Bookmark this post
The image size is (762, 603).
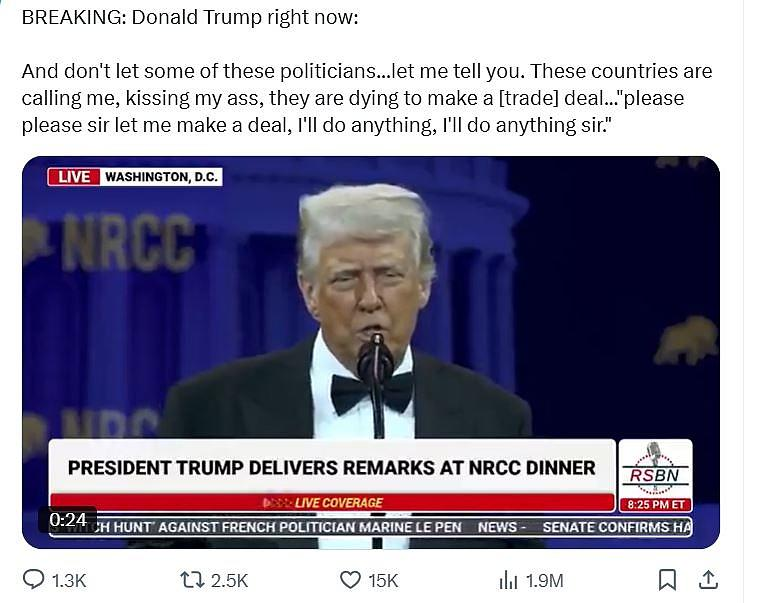point(667,580)
